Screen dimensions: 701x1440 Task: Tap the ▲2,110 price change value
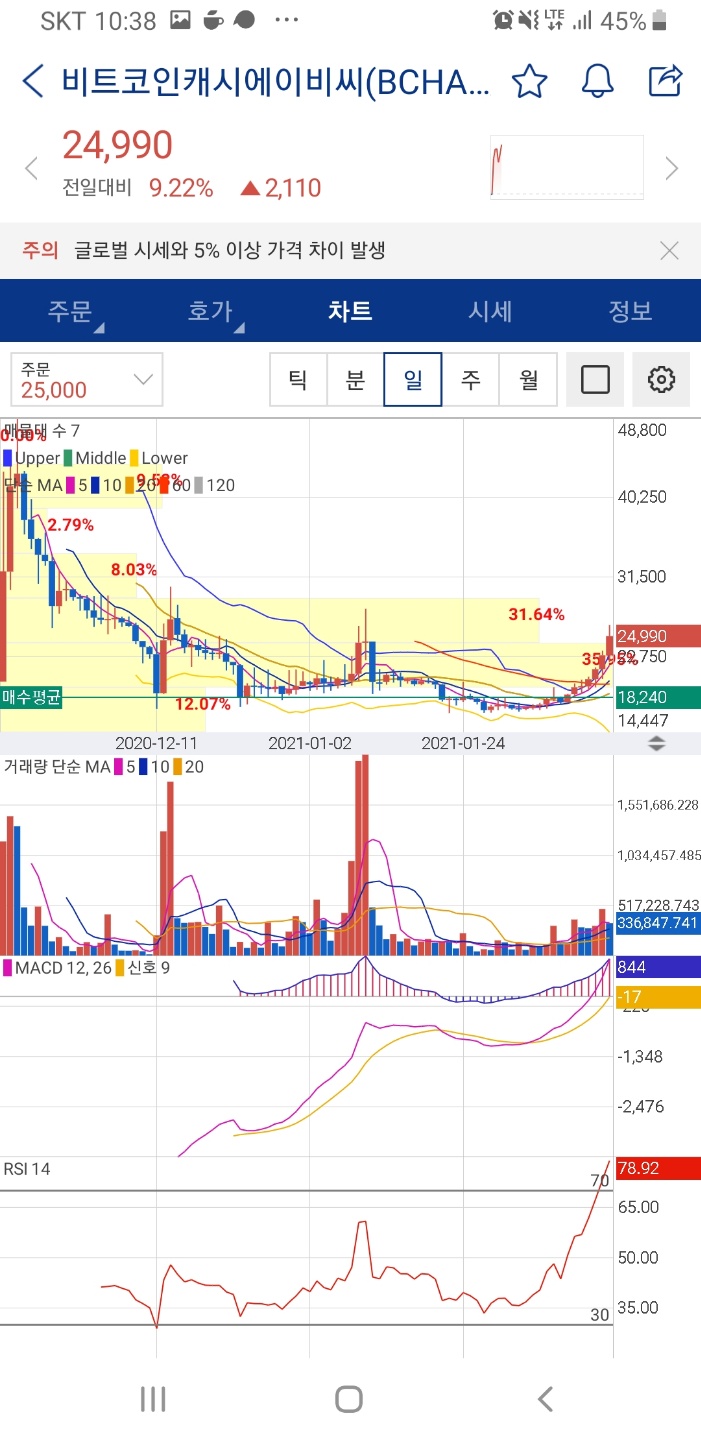pyautogui.click(x=281, y=188)
